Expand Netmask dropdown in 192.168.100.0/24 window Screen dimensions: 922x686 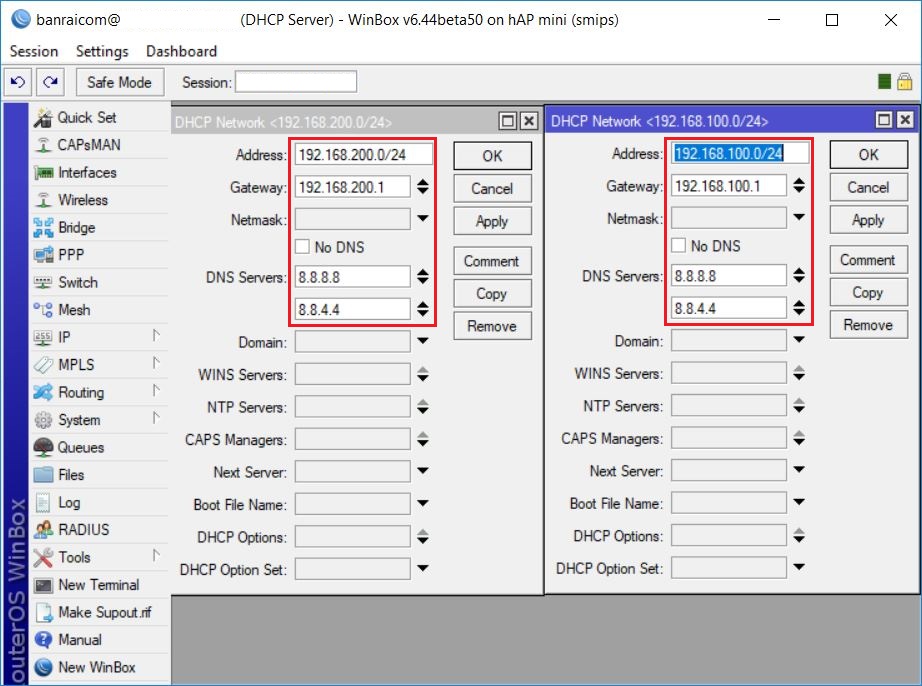coord(799,217)
